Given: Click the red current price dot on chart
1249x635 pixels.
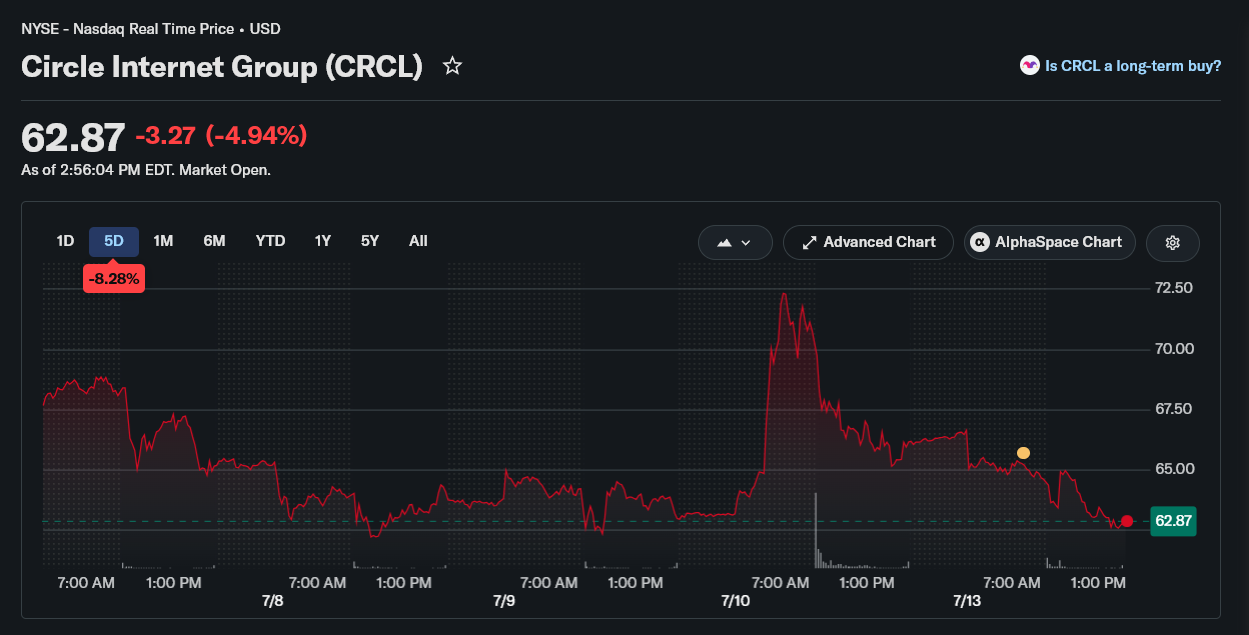Looking at the screenshot, I should click(x=1127, y=521).
